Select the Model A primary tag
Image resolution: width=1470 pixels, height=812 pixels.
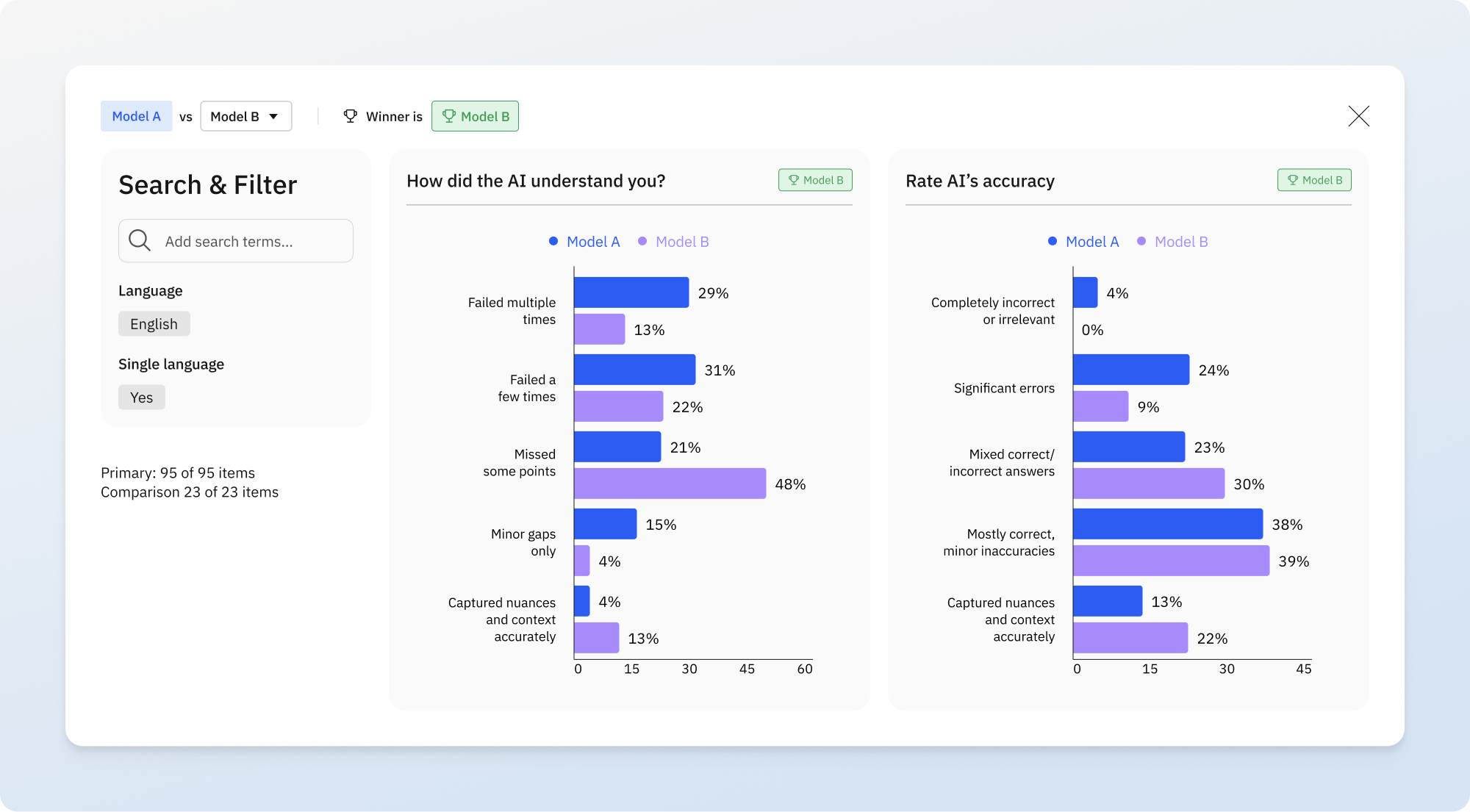pyautogui.click(x=136, y=116)
